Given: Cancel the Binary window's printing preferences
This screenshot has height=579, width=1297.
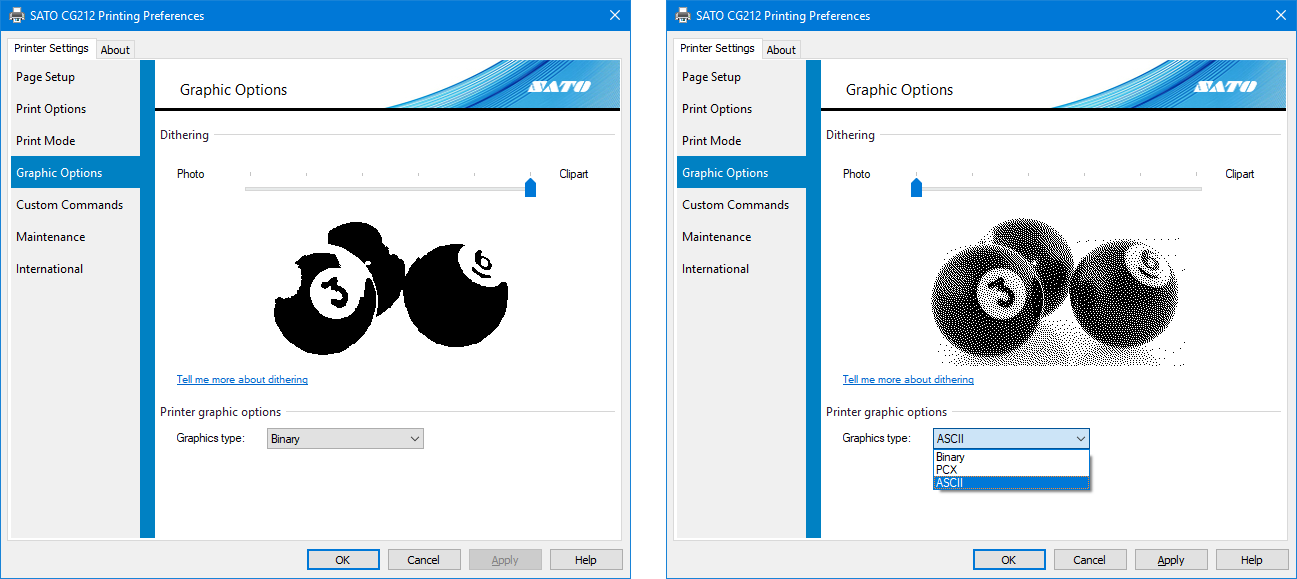Looking at the screenshot, I should (x=424, y=560).
